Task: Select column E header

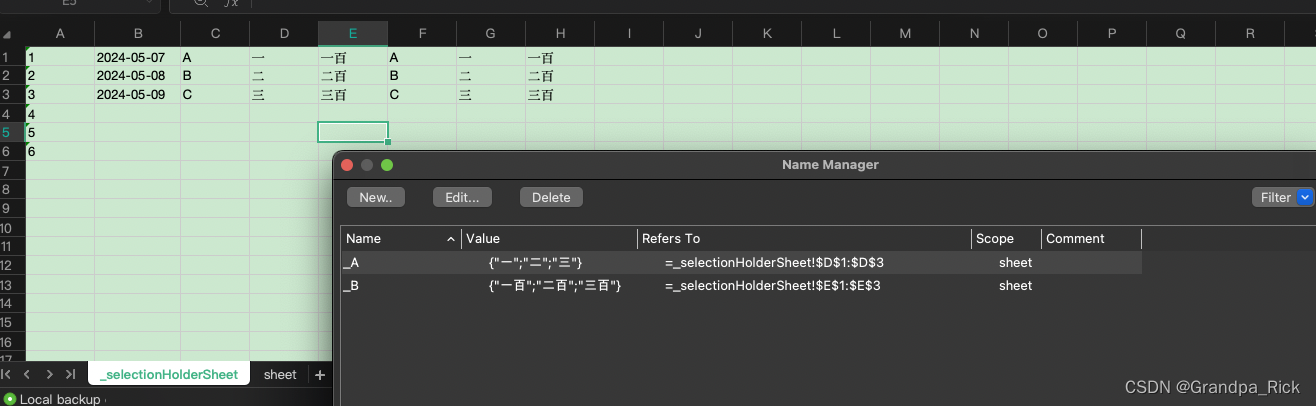Action: tap(353, 34)
